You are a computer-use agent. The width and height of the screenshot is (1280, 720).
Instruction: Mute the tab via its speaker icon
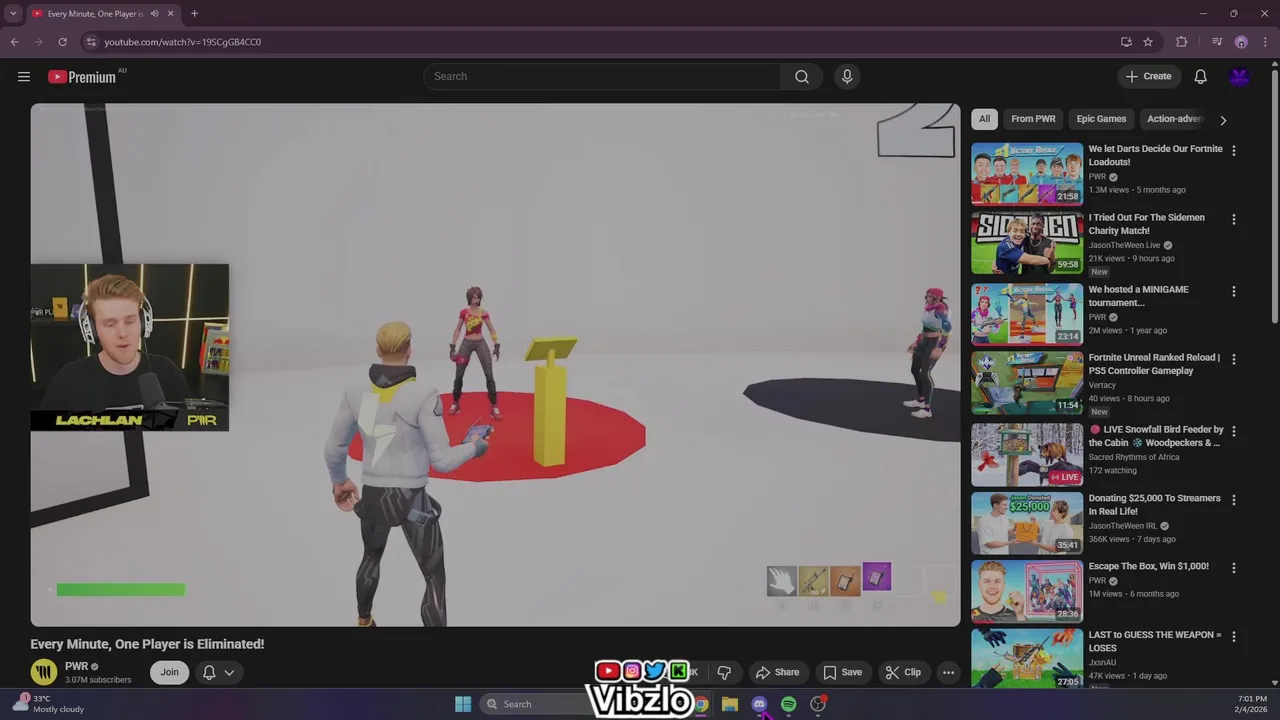(154, 14)
